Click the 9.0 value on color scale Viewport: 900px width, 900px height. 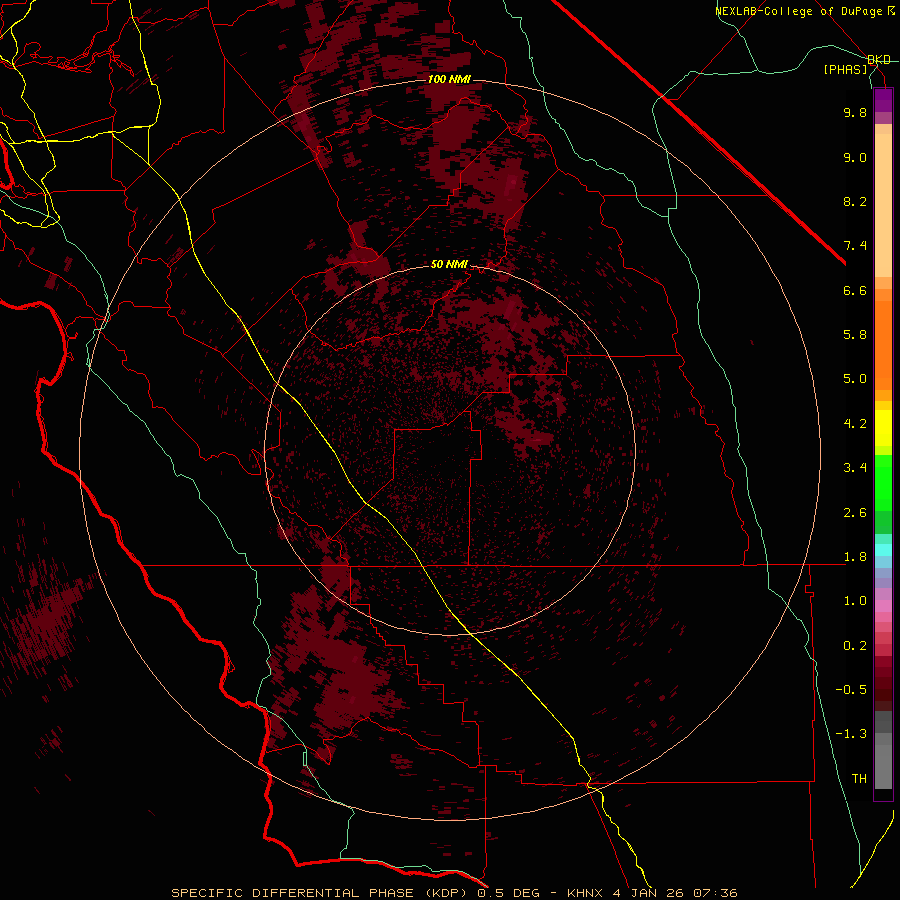point(855,157)
